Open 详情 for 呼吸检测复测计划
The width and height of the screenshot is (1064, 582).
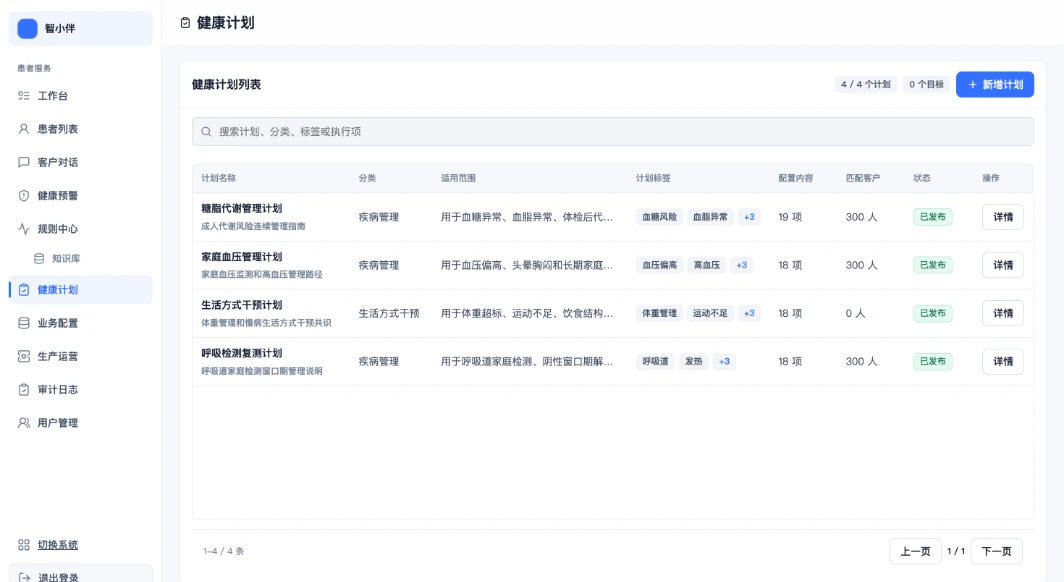coord(1002,362)
